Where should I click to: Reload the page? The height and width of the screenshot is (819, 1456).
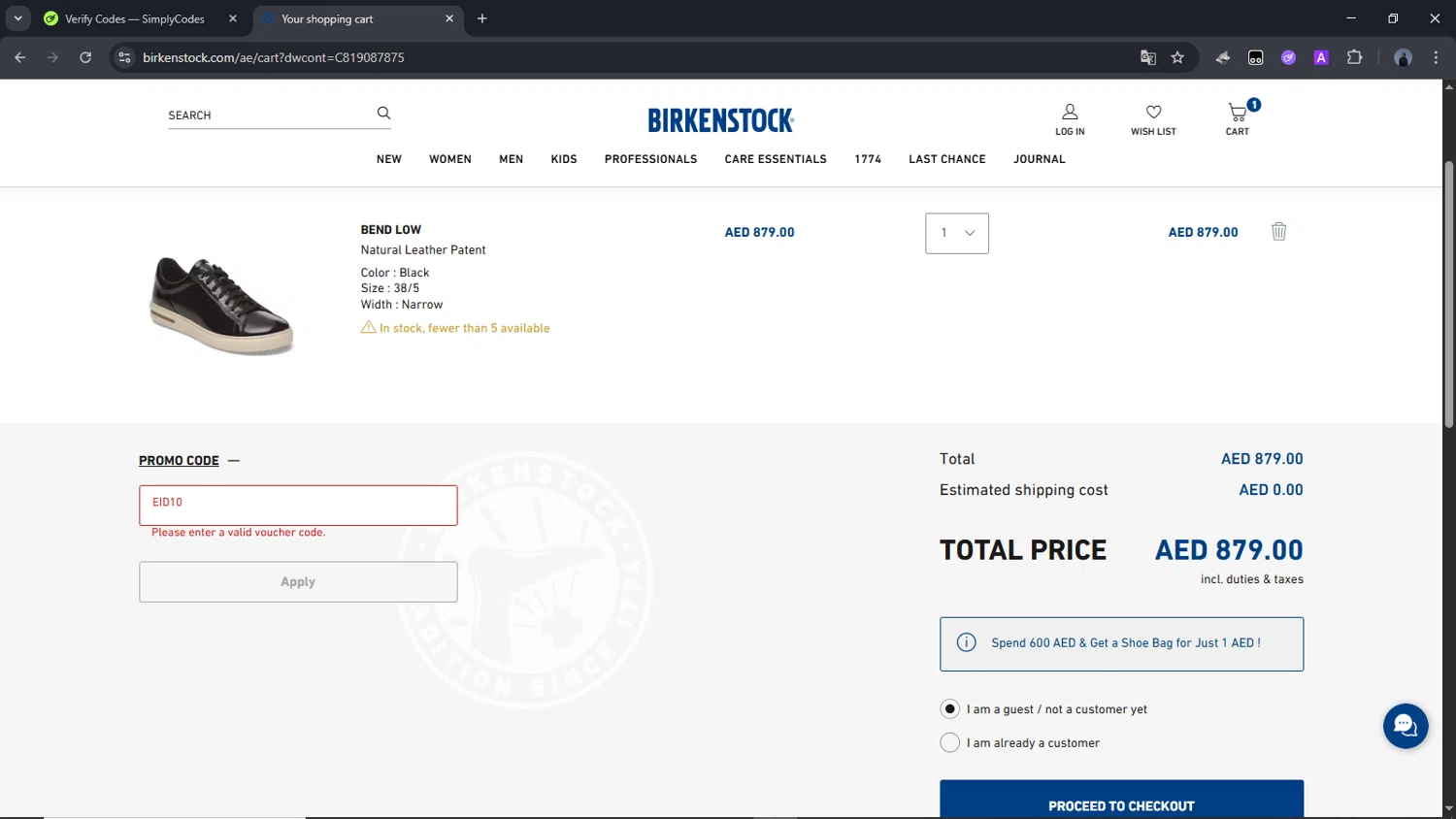pyautogui.click(x=85, y=57)
